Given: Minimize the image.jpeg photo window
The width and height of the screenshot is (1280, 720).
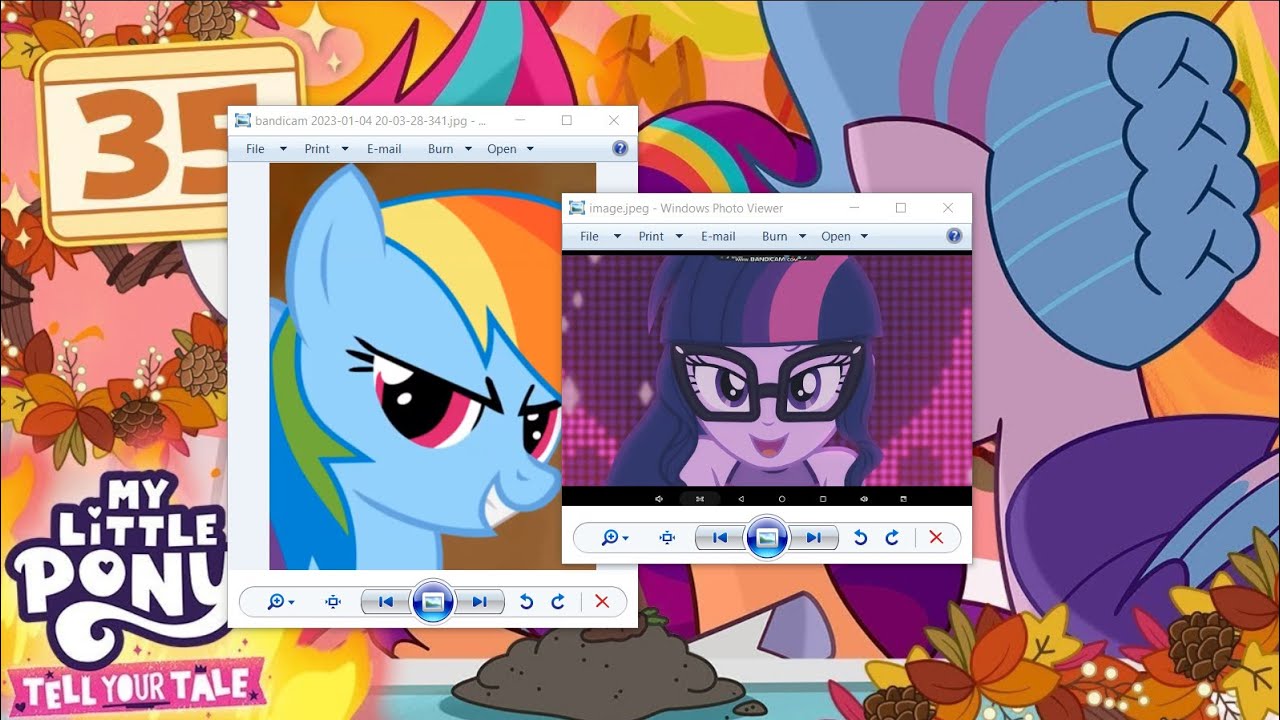Looking at the screenshot, I should (854, 208).
